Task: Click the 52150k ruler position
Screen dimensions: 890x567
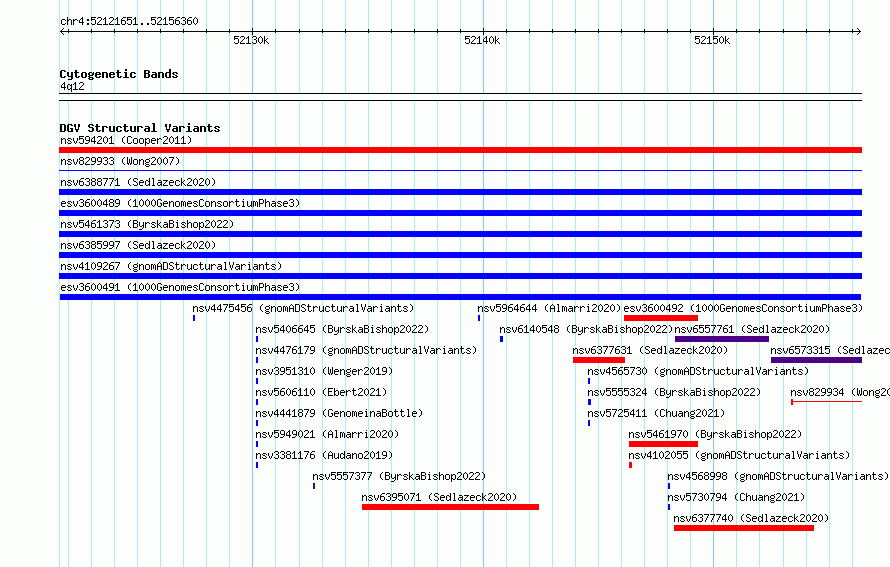Action: (x=712, y=40)
